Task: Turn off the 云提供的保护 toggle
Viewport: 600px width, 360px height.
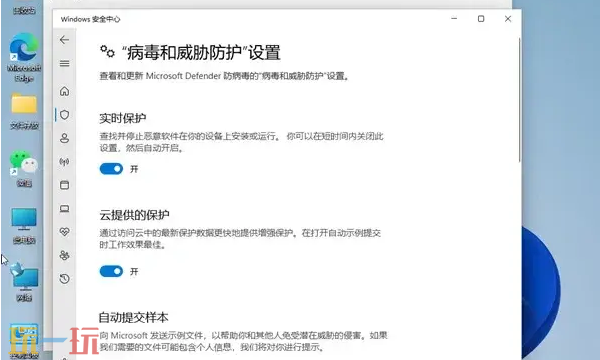Action: point(111,271)
